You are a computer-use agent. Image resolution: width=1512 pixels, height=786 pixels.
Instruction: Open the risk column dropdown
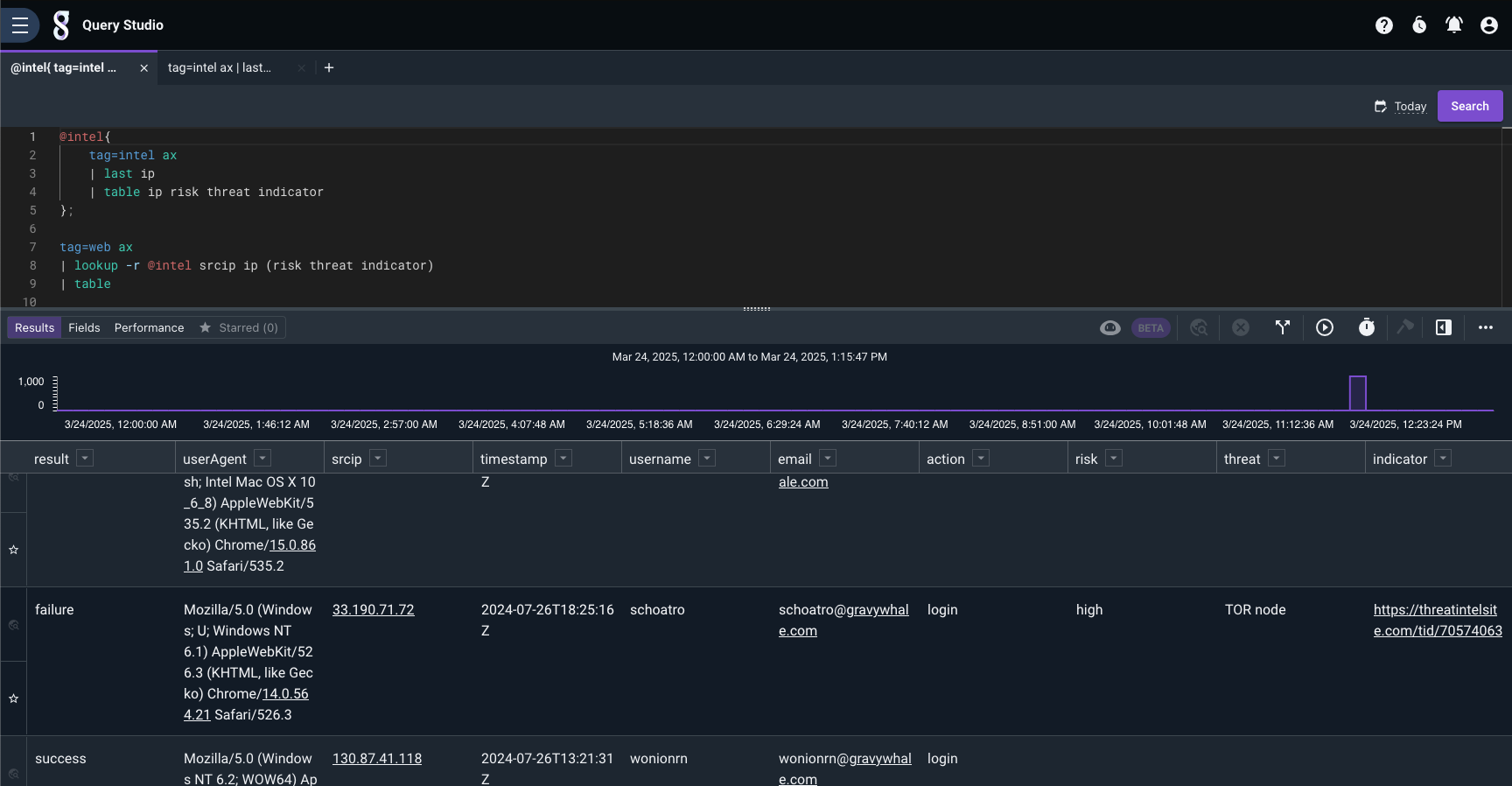click(x=1114, y=458)
